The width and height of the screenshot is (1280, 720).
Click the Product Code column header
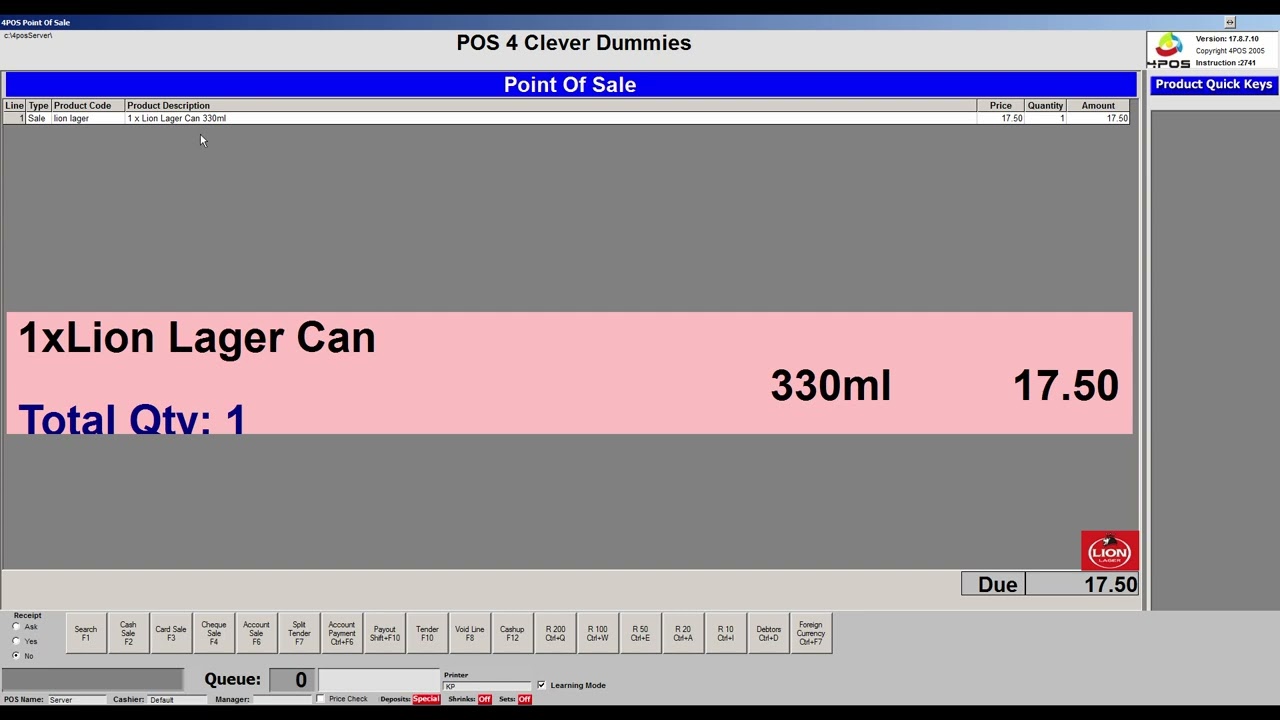88,105
